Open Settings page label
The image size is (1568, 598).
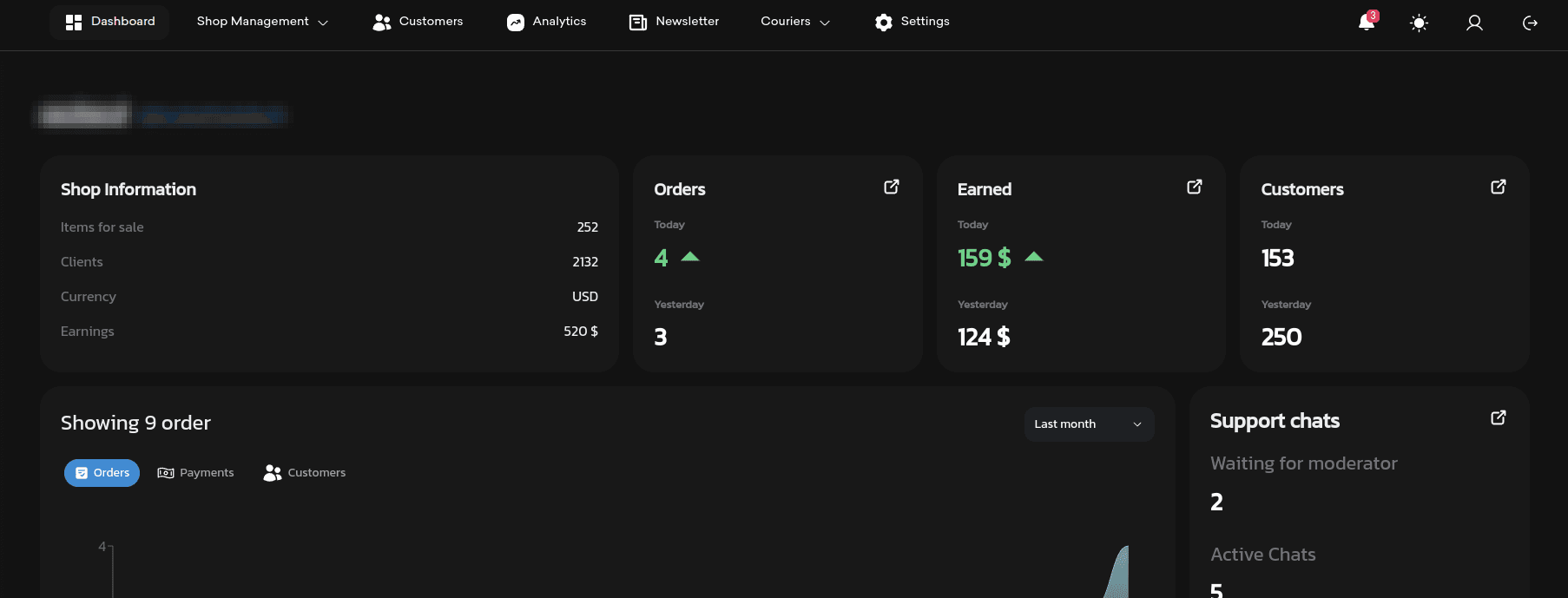tap(926, 21)
